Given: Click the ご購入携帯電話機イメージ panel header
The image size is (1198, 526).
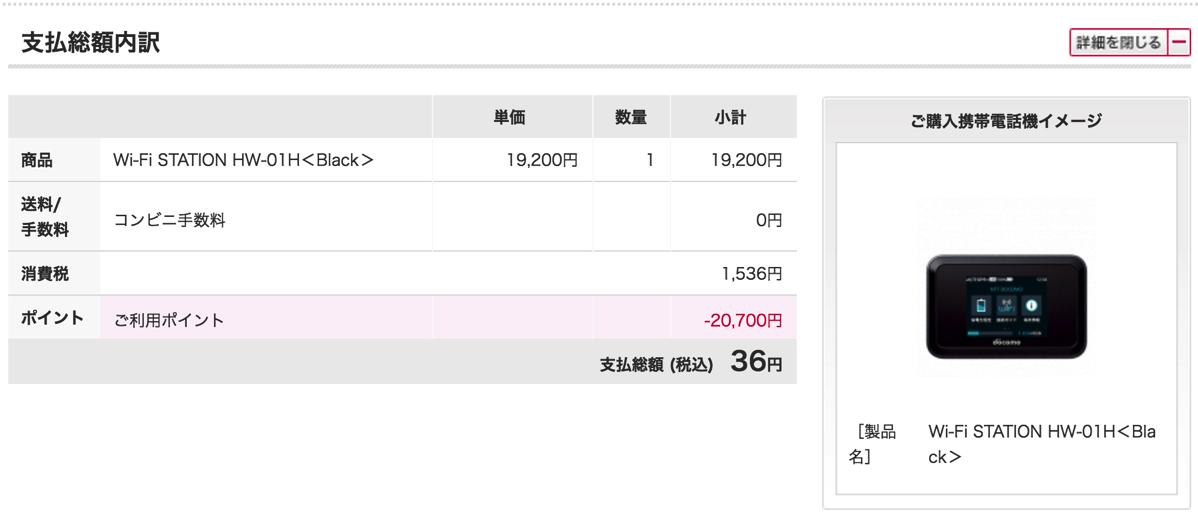Looking at the screenshot, I should coord(1006,121).
